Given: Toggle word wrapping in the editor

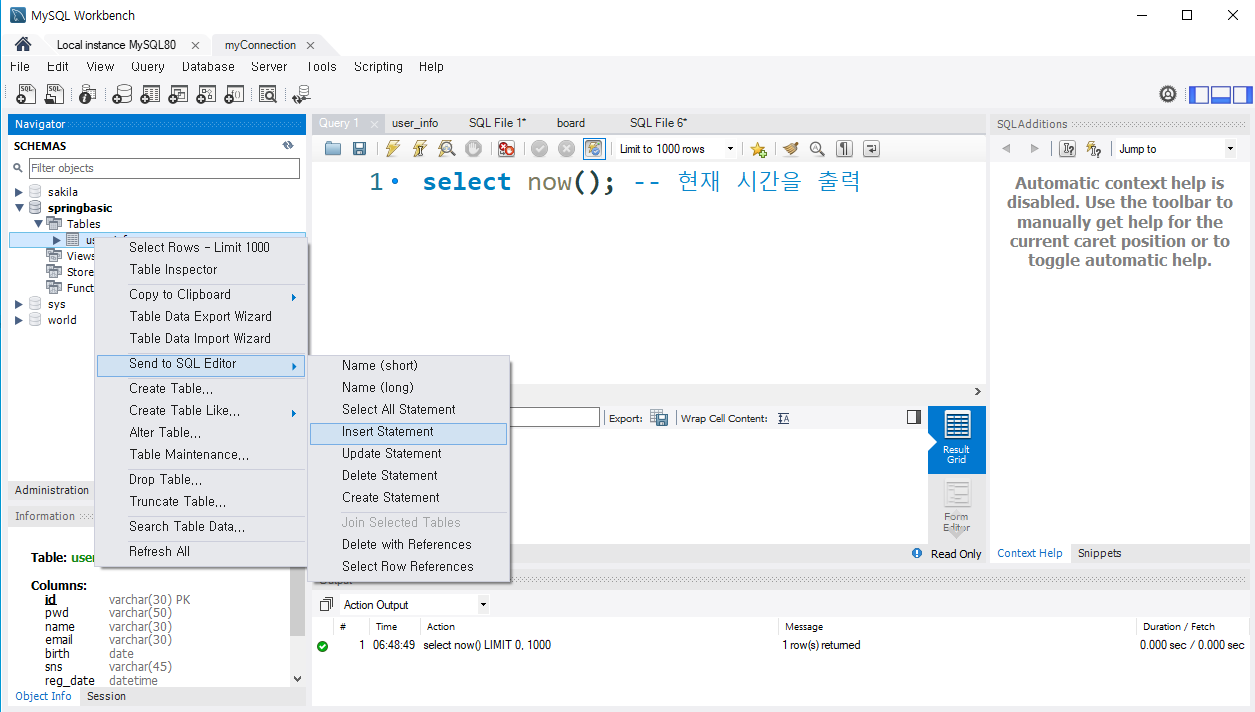Looking at the screenshot, I should [871, 148].
